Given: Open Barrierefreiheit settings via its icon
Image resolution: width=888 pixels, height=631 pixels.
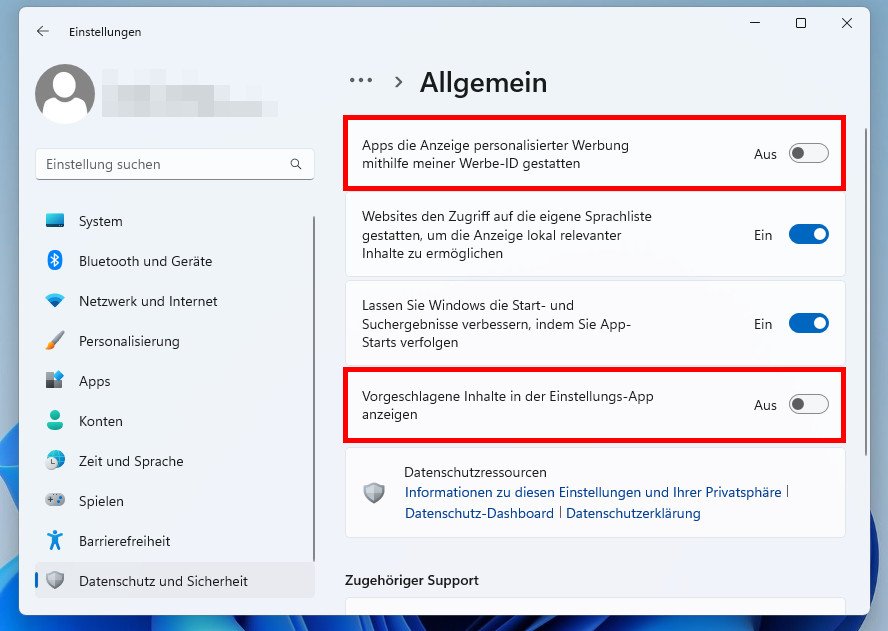Looking at the screenshot, I should coord(54,541).
